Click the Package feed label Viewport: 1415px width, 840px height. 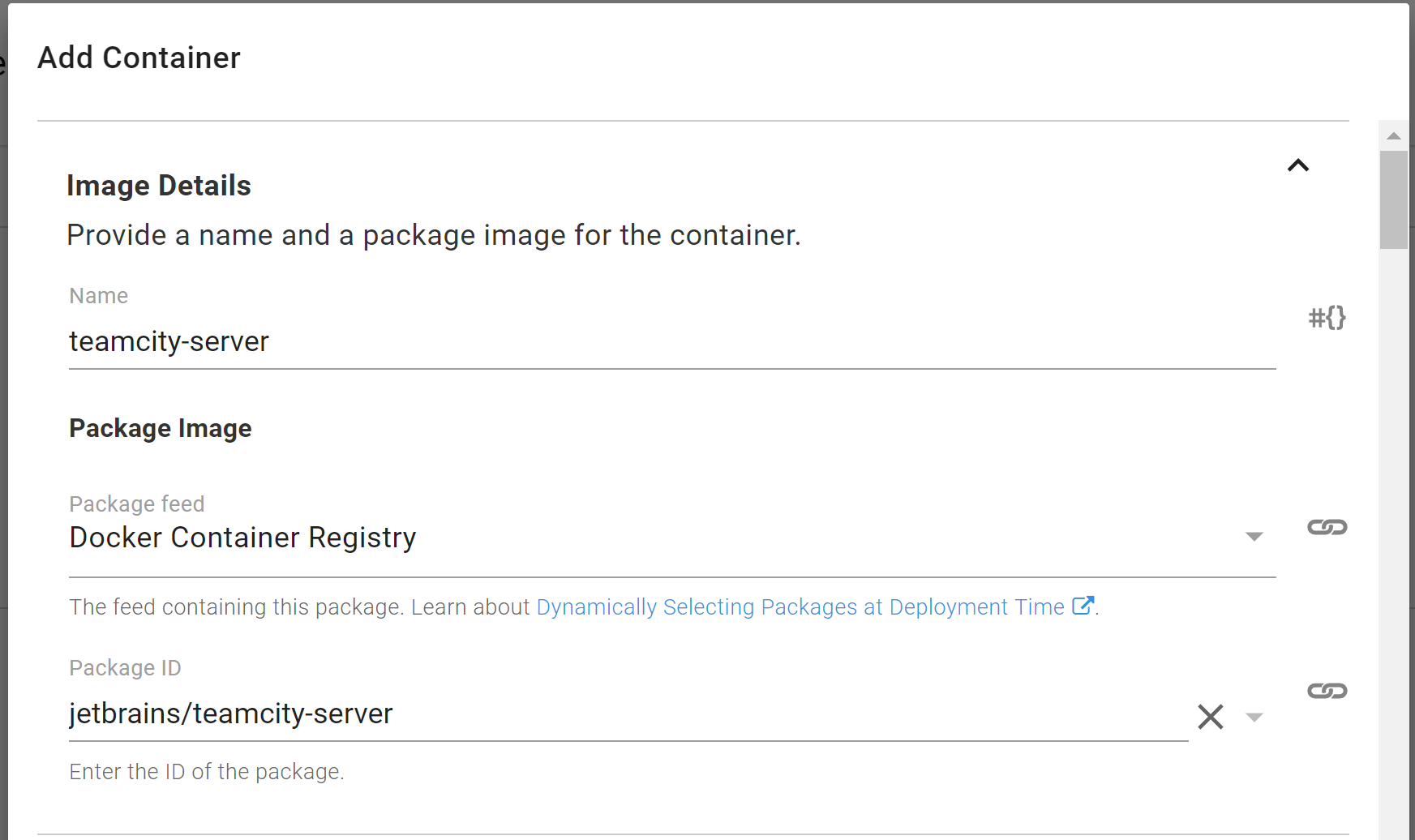click(x=137, y=504)
